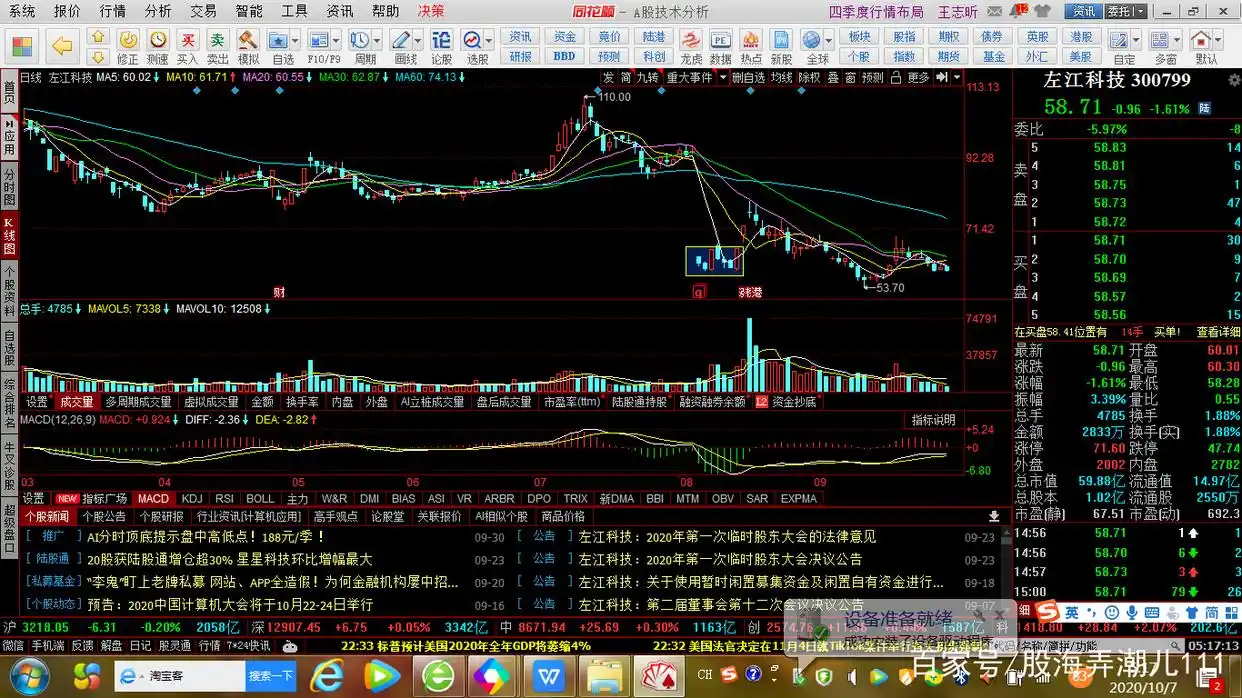Open the 画线 drawing tool
This screenshot has width=1242, height=698.
[x=401, y=40]
